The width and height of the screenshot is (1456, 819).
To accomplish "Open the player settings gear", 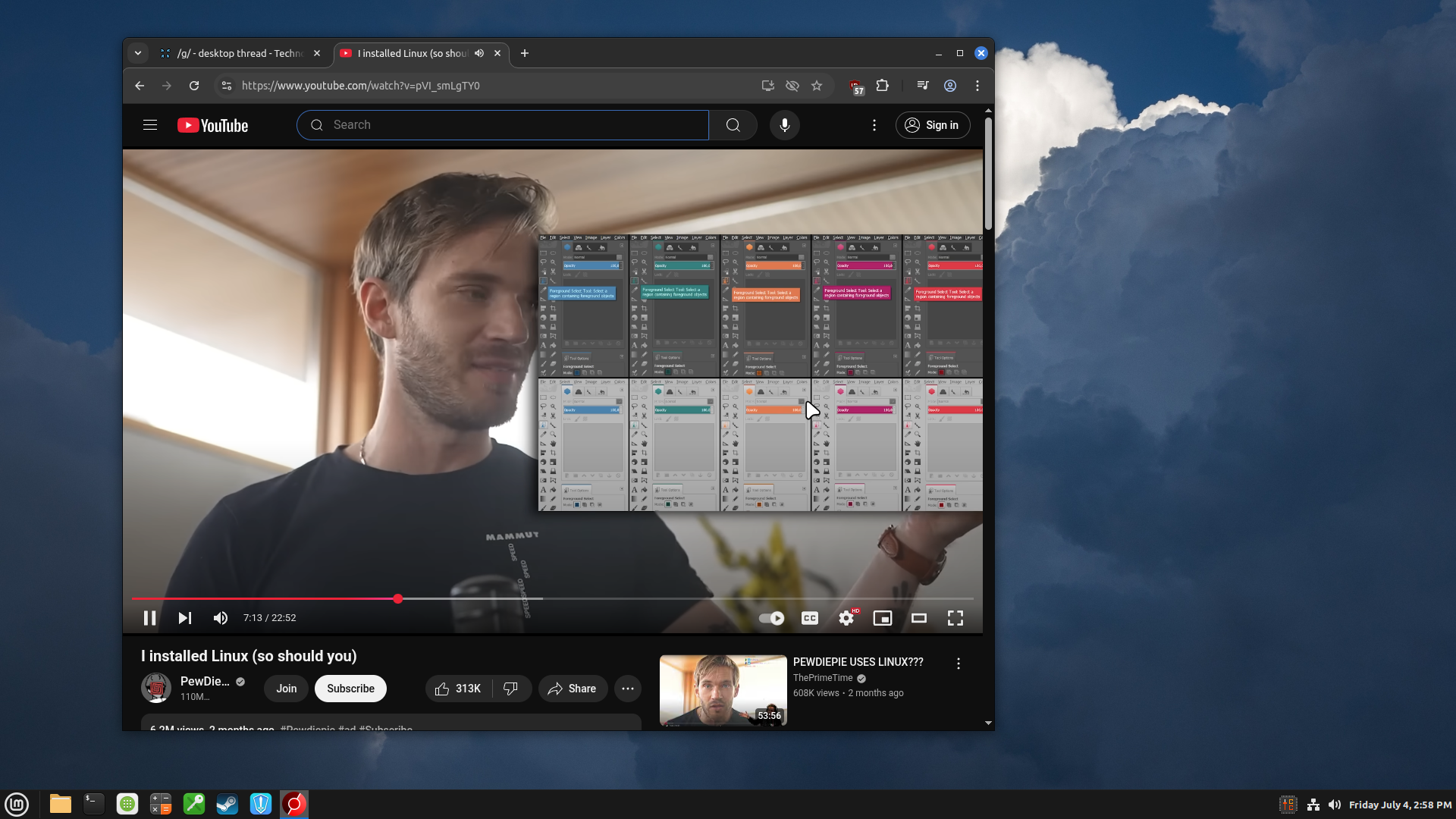I will click(846, 618).
